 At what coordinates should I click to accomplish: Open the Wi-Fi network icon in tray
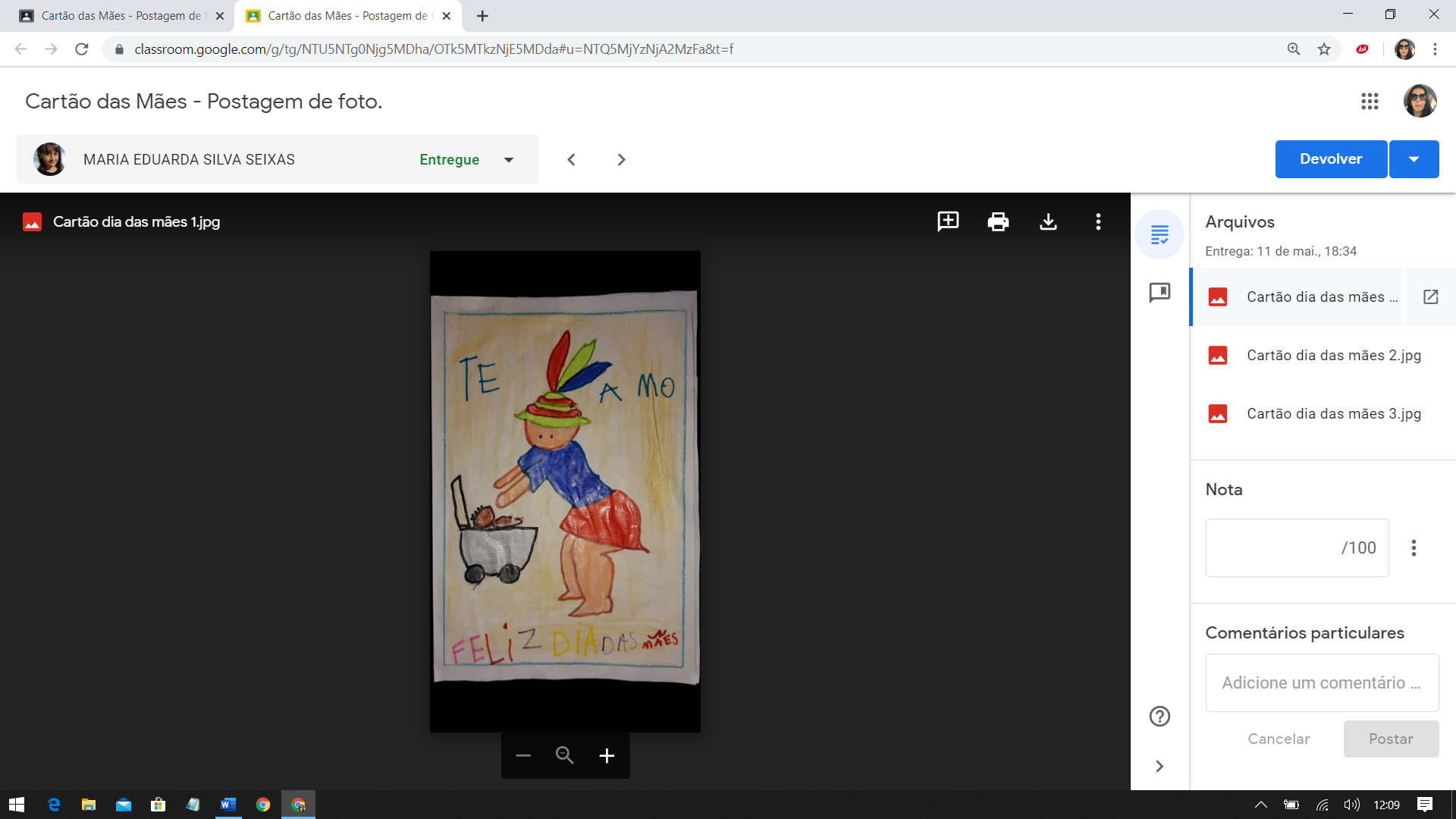point(1322,805)
